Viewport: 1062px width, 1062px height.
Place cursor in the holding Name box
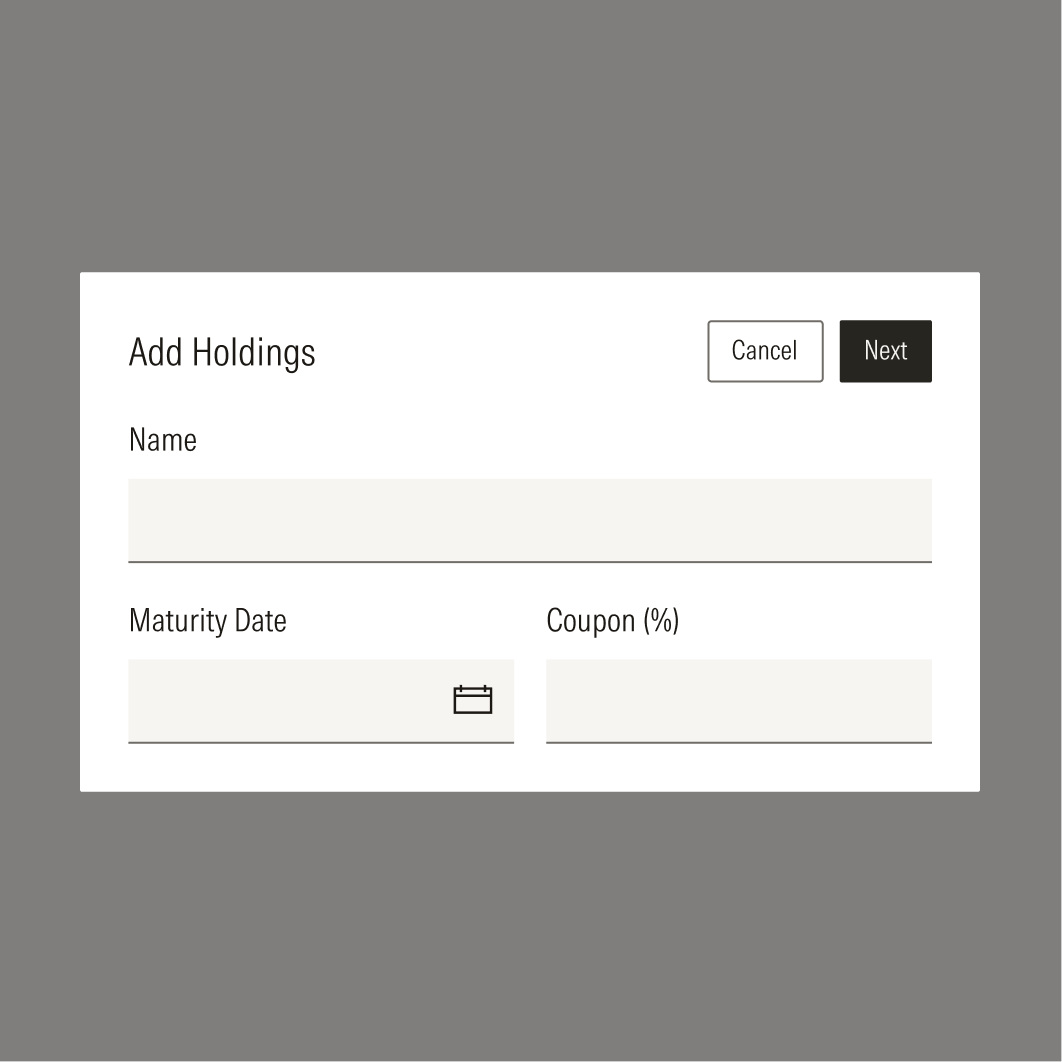coord(530,520)
